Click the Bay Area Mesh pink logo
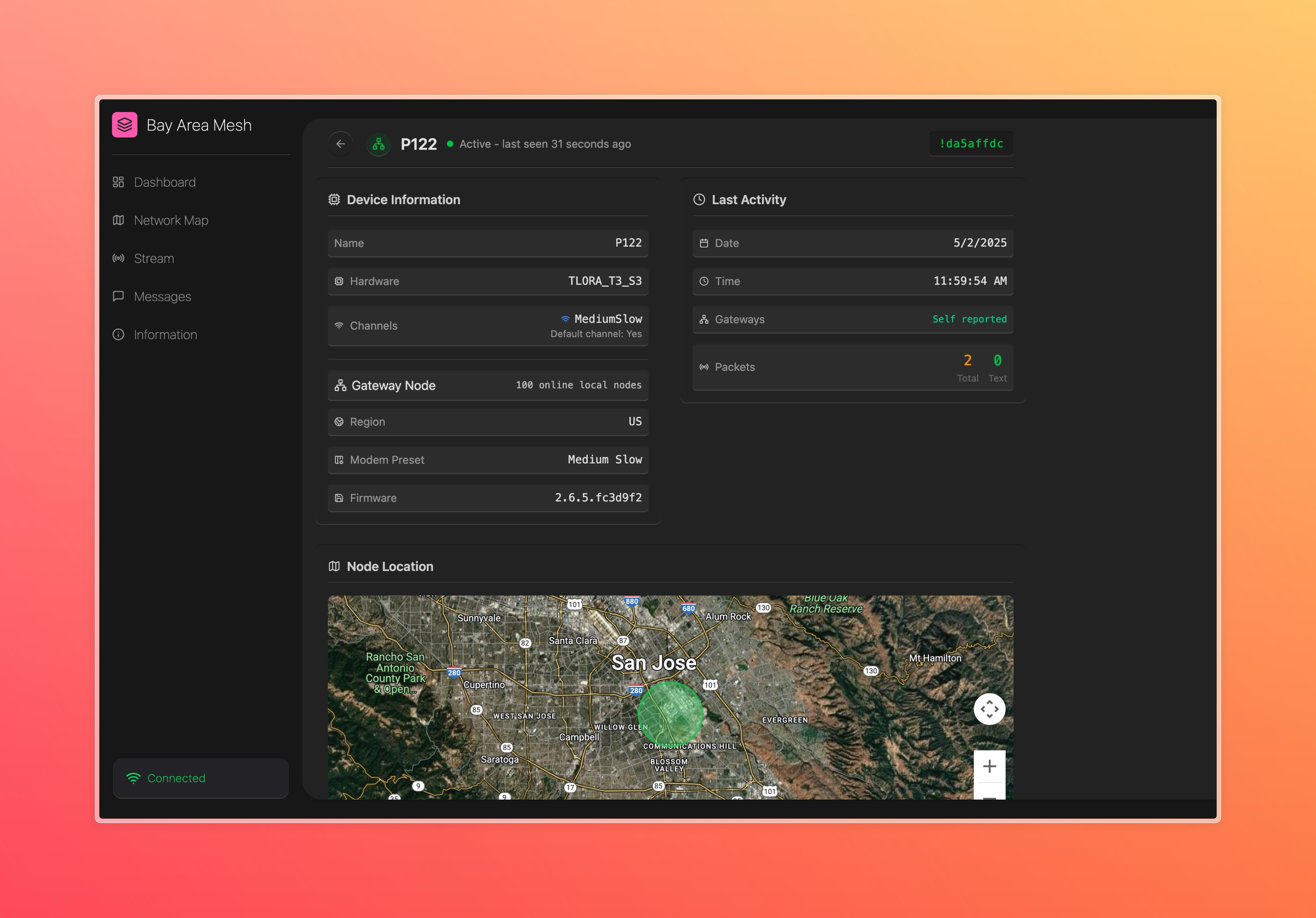1316x918 pixels. [125, 125]
